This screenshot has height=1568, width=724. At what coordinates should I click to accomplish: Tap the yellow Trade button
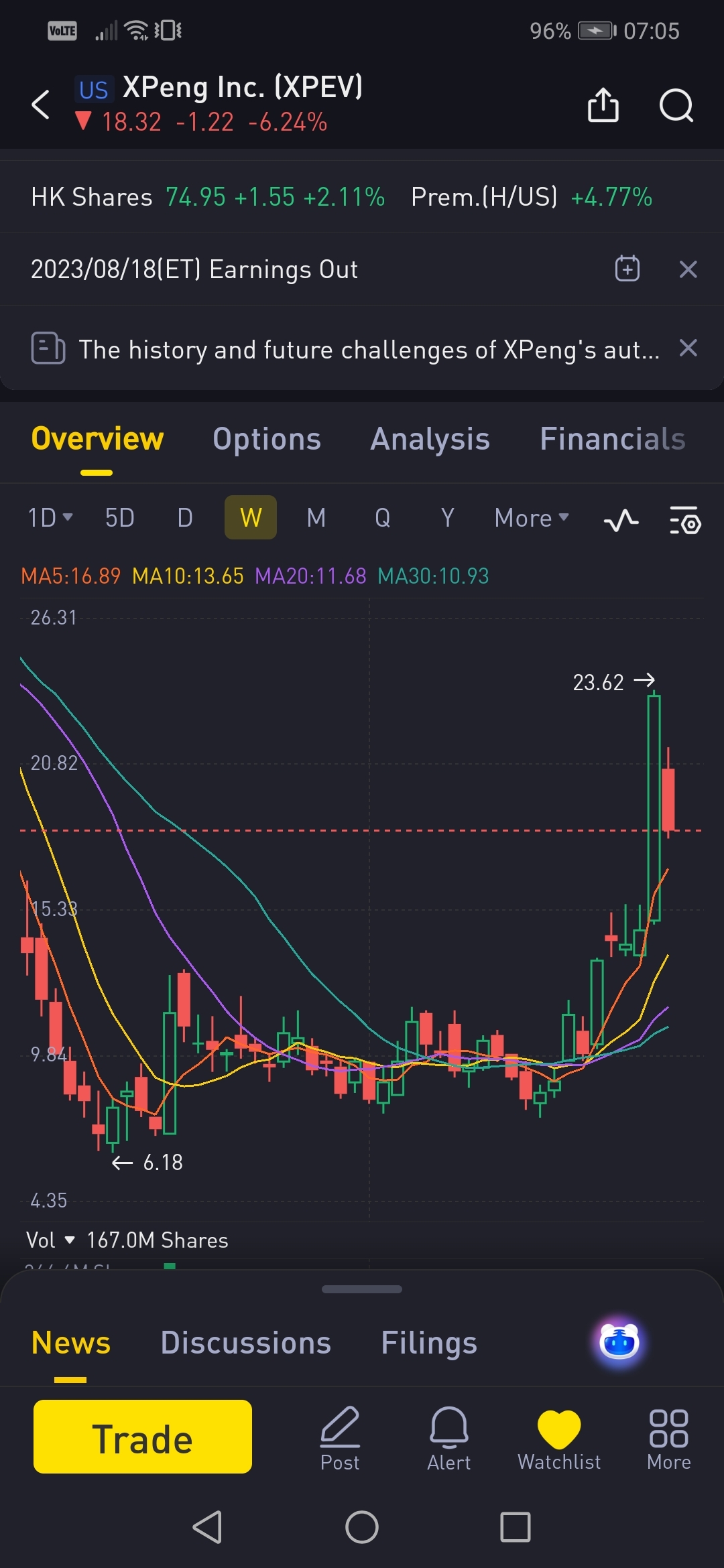(x=143, y=1437)
